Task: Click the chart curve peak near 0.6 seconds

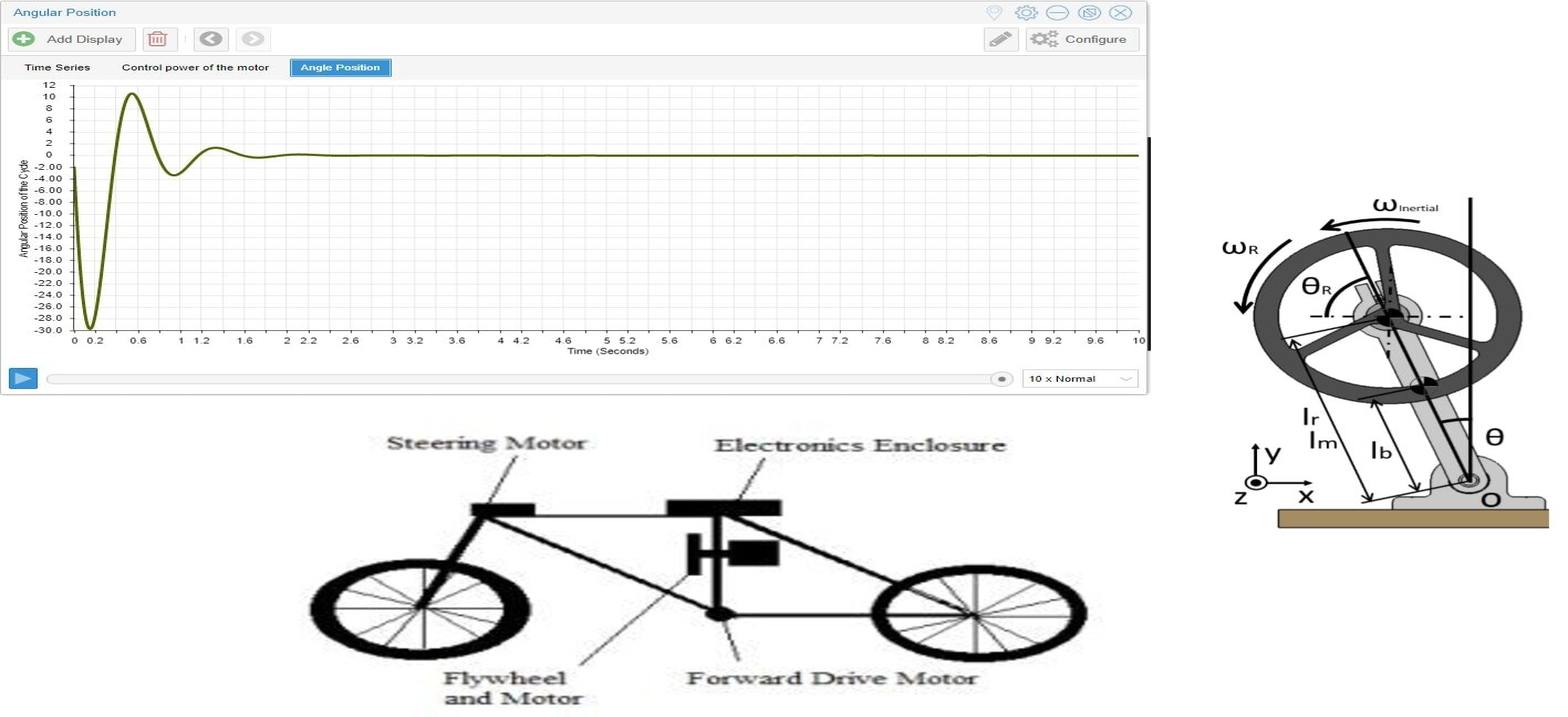Action: [131, 94]
